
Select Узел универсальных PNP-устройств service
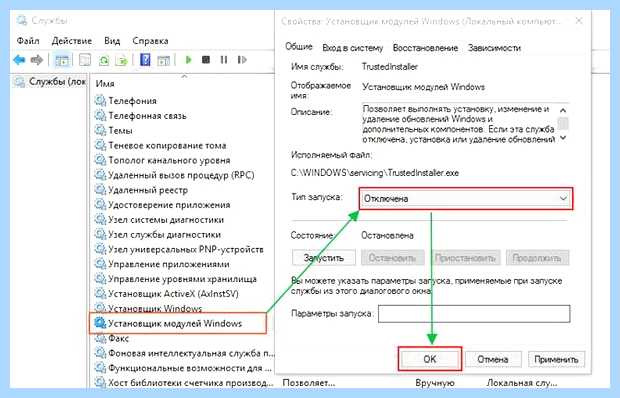click(x=186, y=249)
